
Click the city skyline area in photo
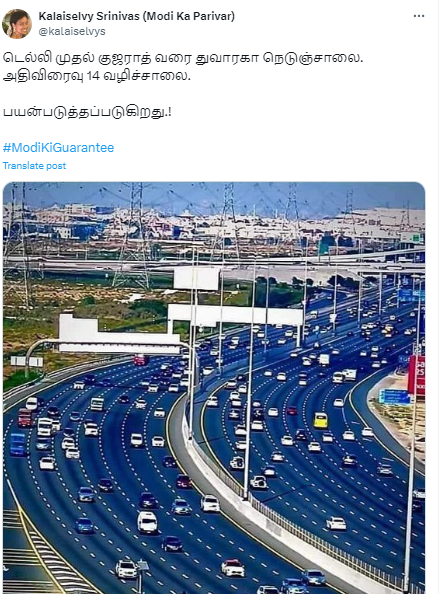214,227
